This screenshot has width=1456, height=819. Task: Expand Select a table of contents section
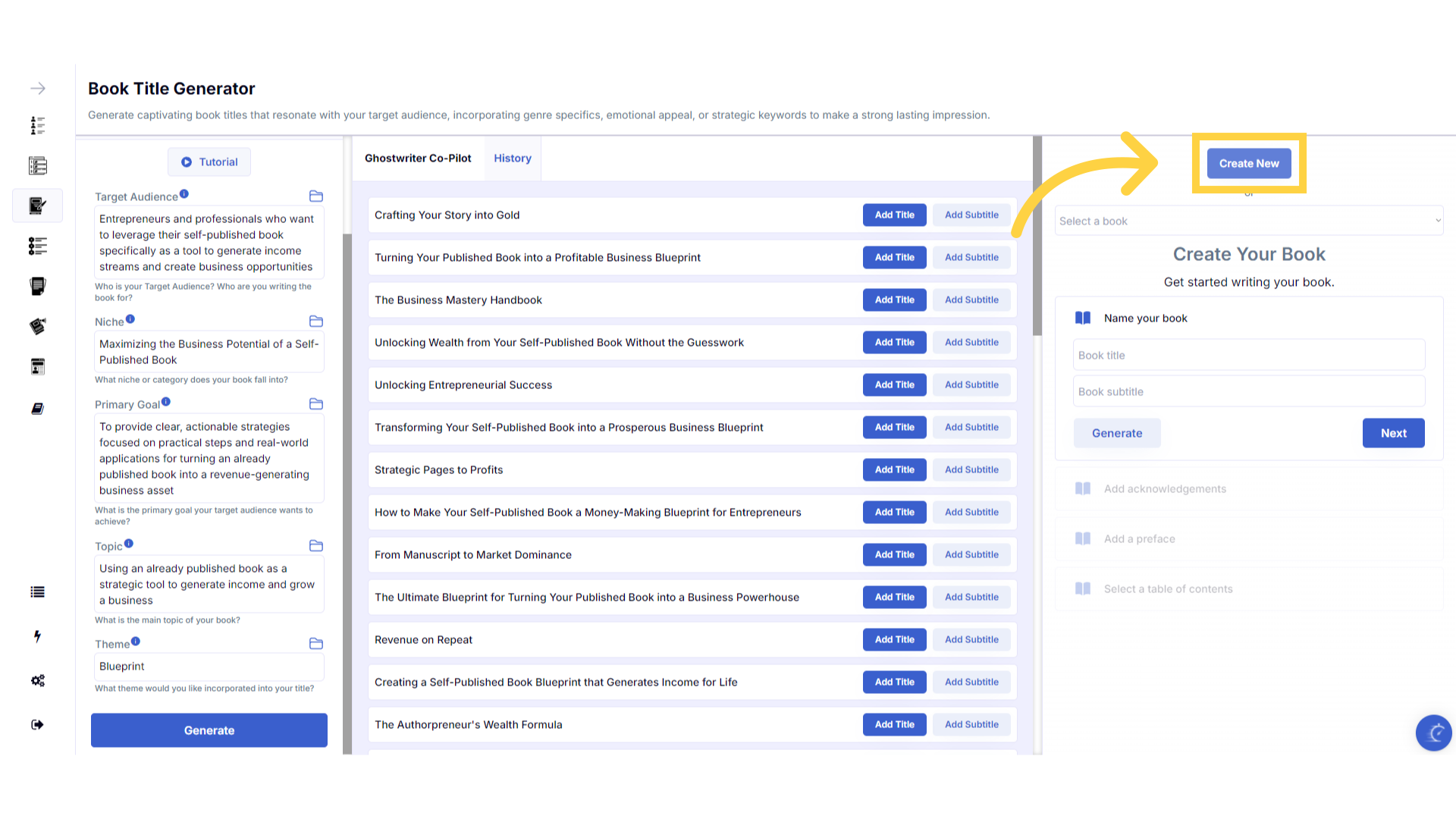pos(1168,589)
